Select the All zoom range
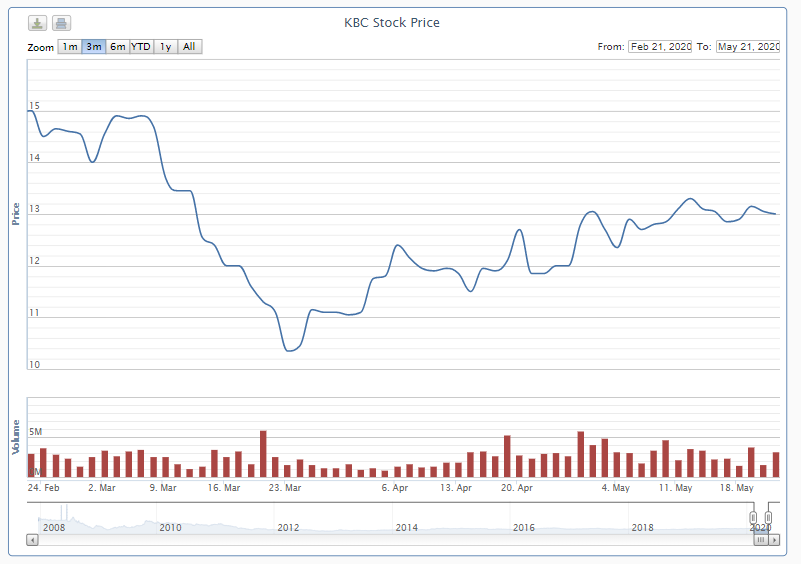This screenshot has height=564, width=801. pyautogui.click(x=190, y=46)
